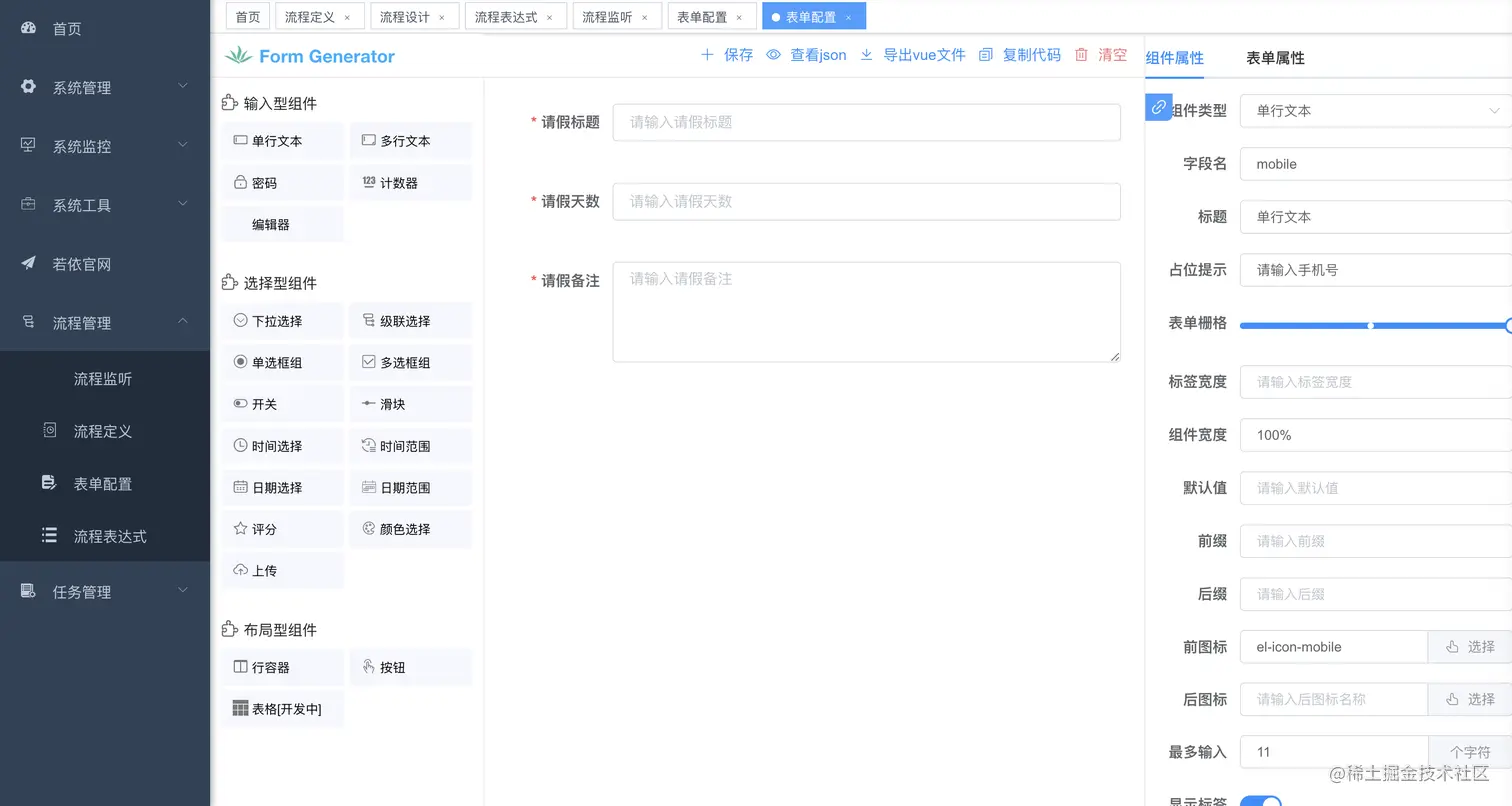Expand the 系统管理 menu chevron
Screen dimensions: 1512x806
182,86
